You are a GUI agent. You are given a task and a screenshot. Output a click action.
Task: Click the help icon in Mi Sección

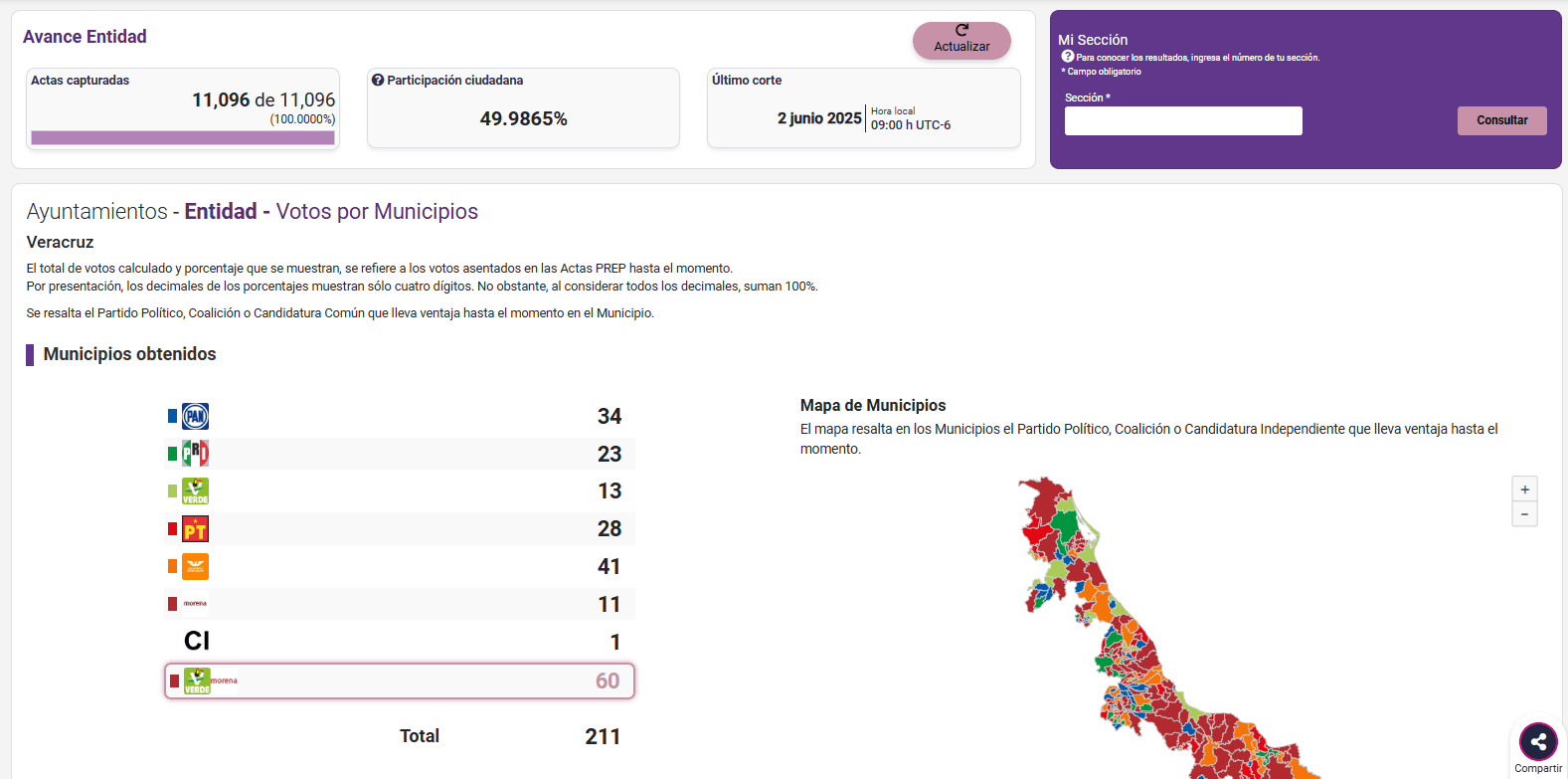click(x=1067, y=57)
